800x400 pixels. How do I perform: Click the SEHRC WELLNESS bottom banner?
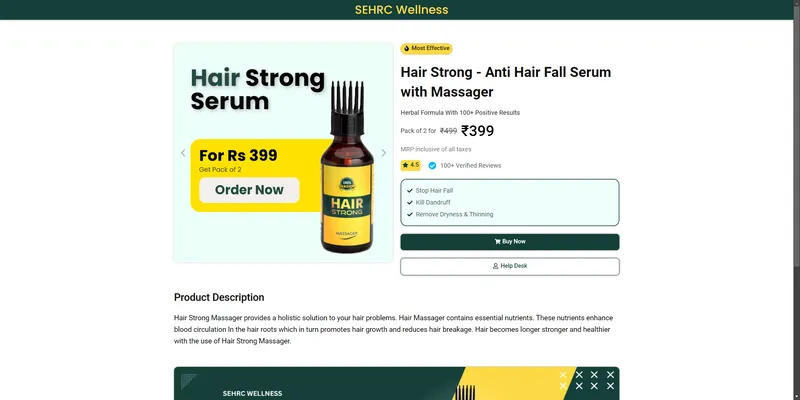pyautogui.click(x=396, y=383)
